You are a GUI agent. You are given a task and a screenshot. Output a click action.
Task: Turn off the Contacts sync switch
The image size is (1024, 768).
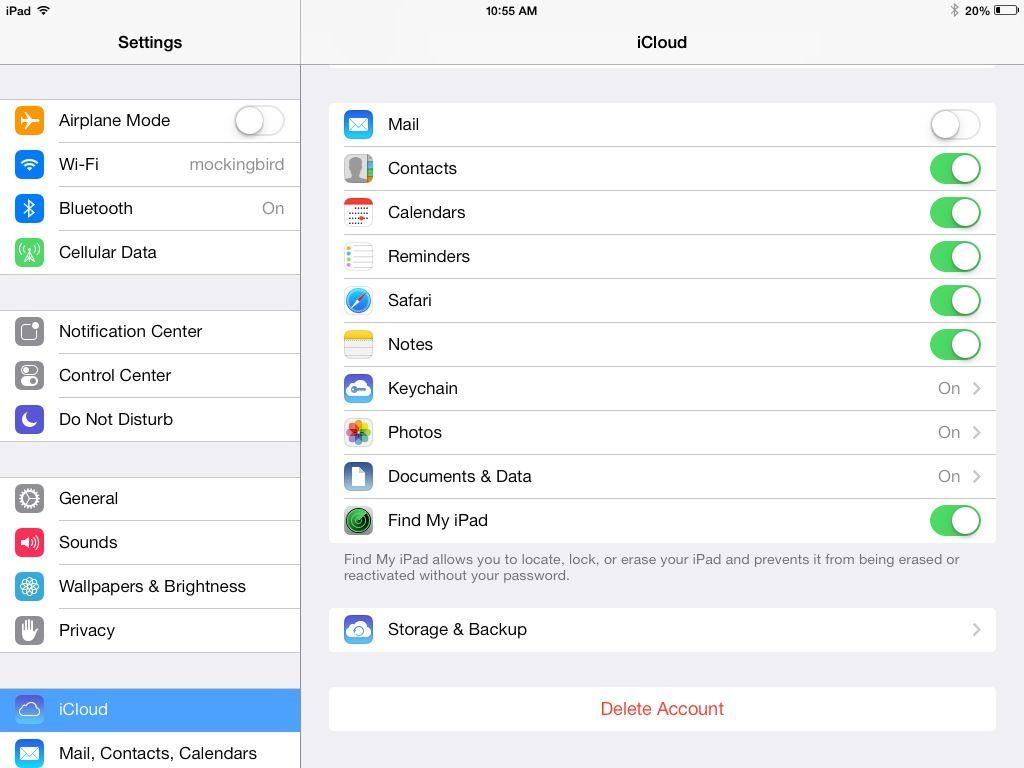954,168
